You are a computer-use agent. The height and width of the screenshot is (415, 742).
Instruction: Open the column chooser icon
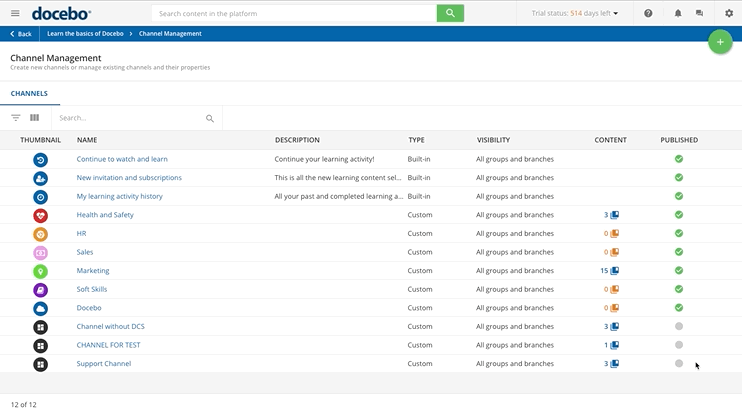point(35,118)
